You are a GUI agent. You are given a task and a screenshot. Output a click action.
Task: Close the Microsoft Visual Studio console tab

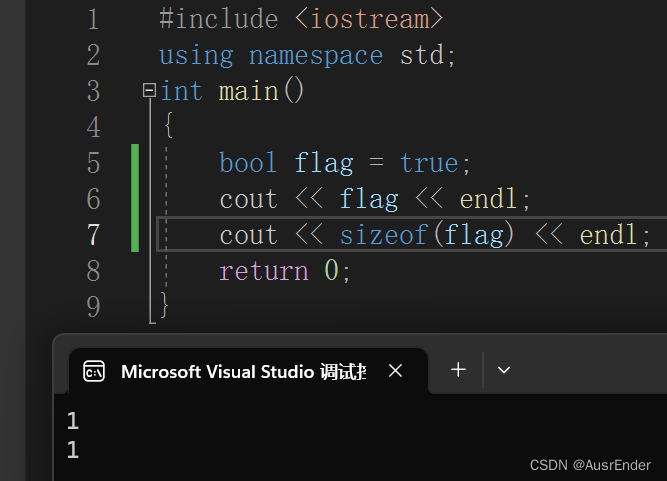[395, 371]
